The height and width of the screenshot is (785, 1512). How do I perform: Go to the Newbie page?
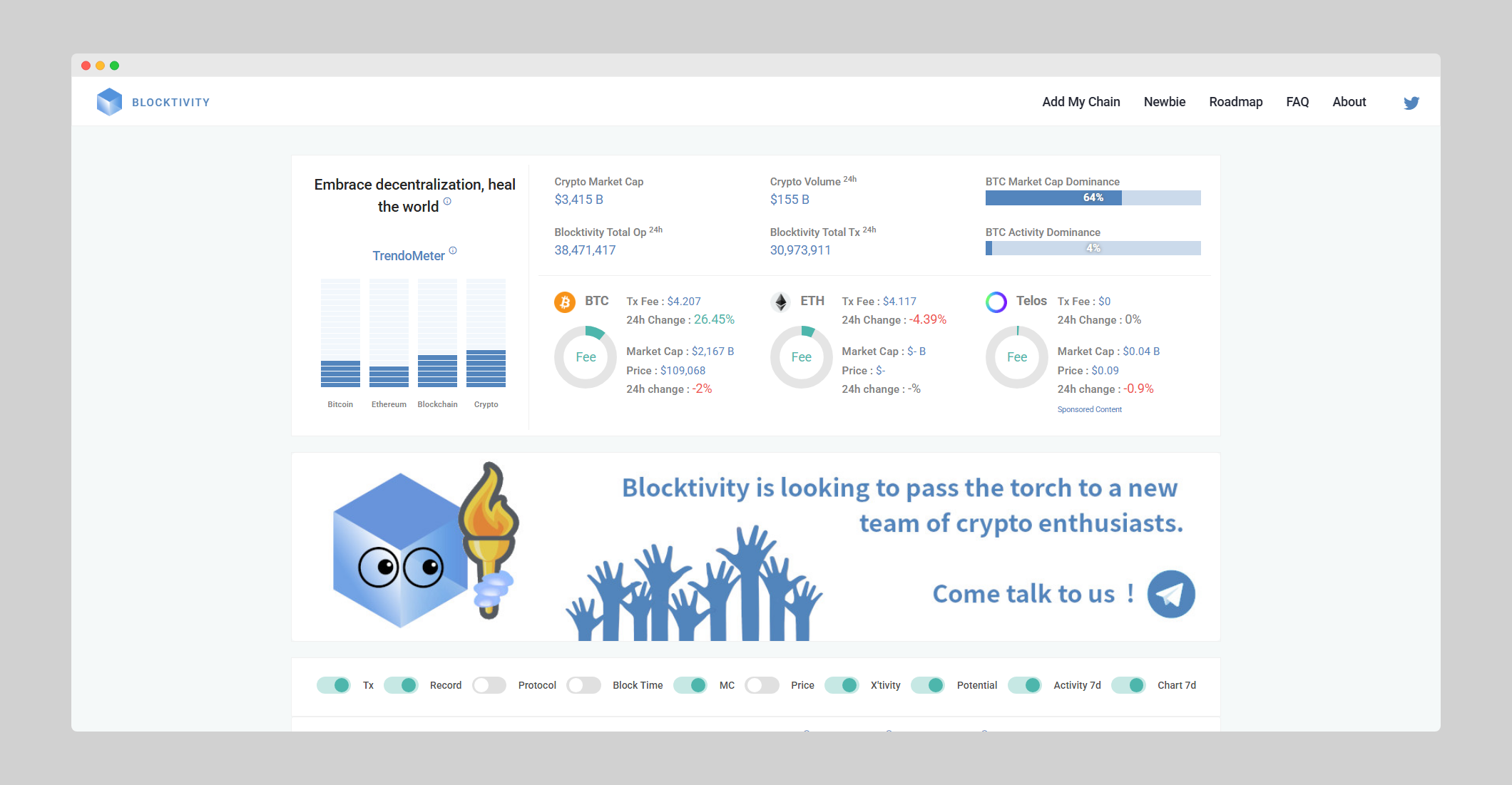(1164, 102)
